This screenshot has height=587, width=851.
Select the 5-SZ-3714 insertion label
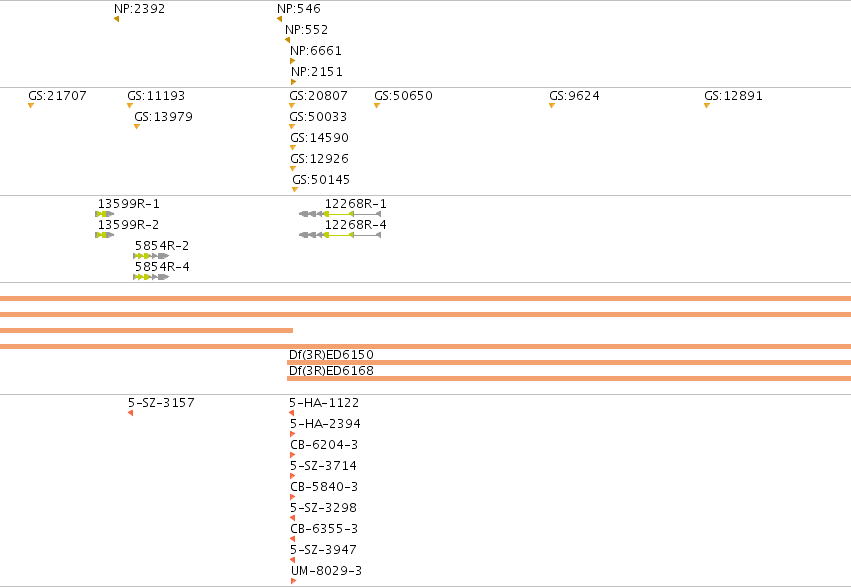click(323, 466)
